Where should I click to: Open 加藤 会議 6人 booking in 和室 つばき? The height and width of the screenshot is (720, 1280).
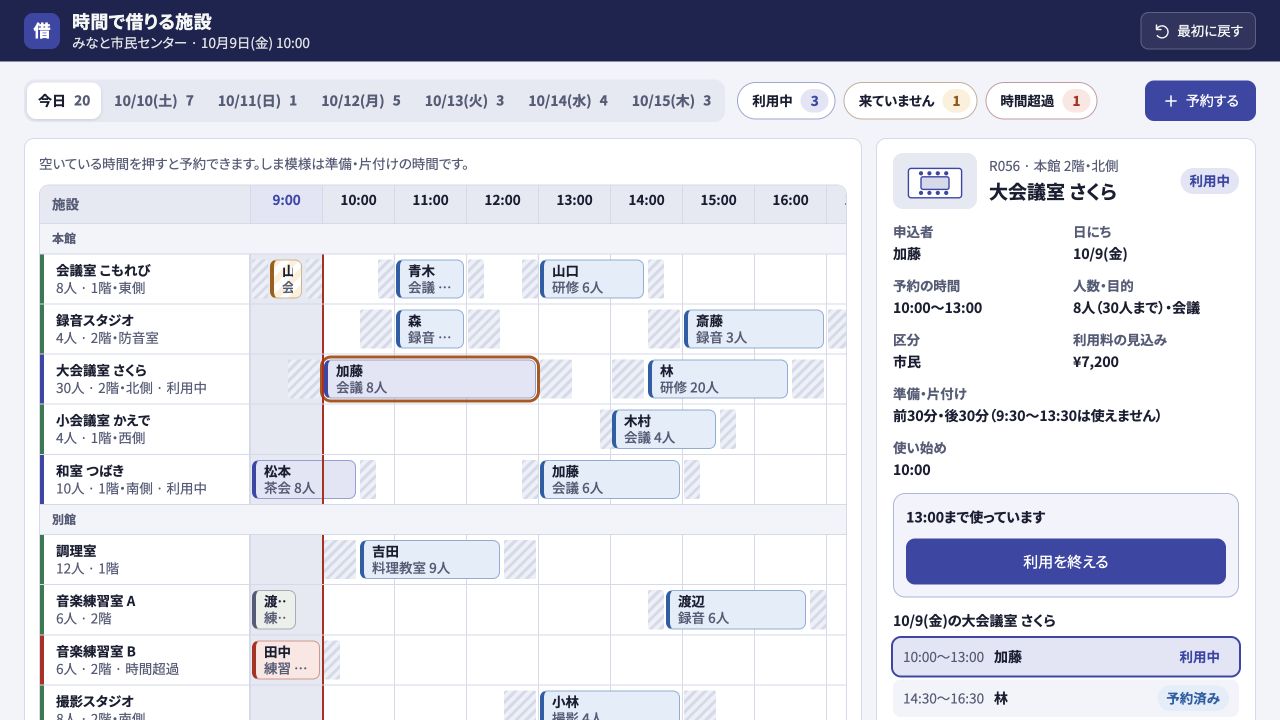[x=610, y=479]
